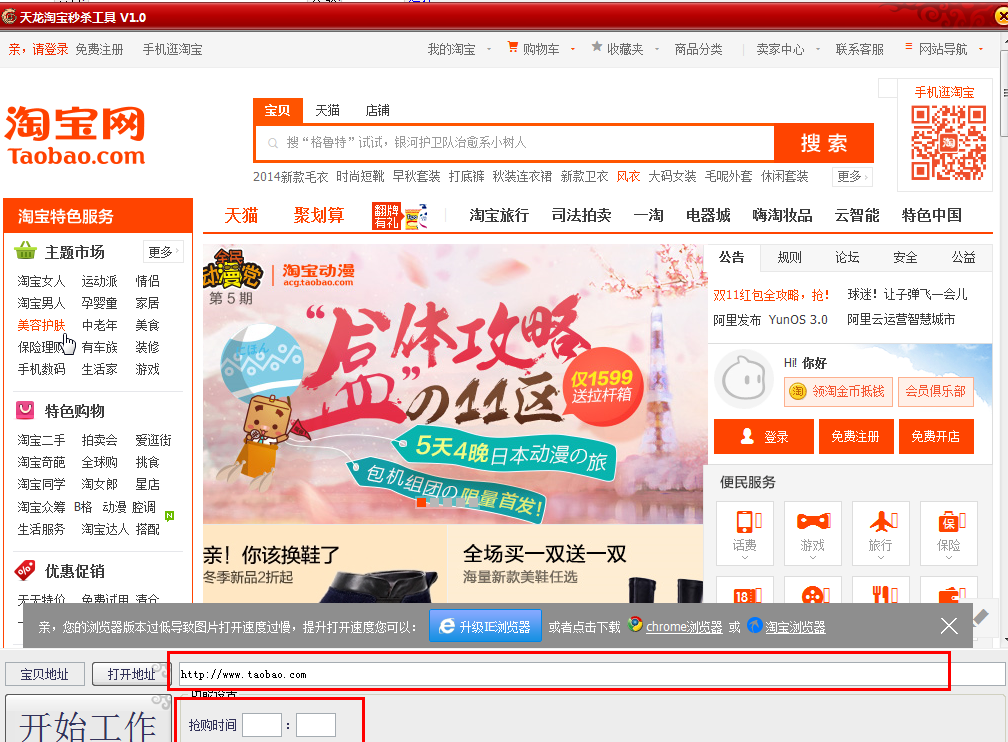1008x742 pixels.
Task: Click the favorites star icon
Action: [x=597, y=47]
